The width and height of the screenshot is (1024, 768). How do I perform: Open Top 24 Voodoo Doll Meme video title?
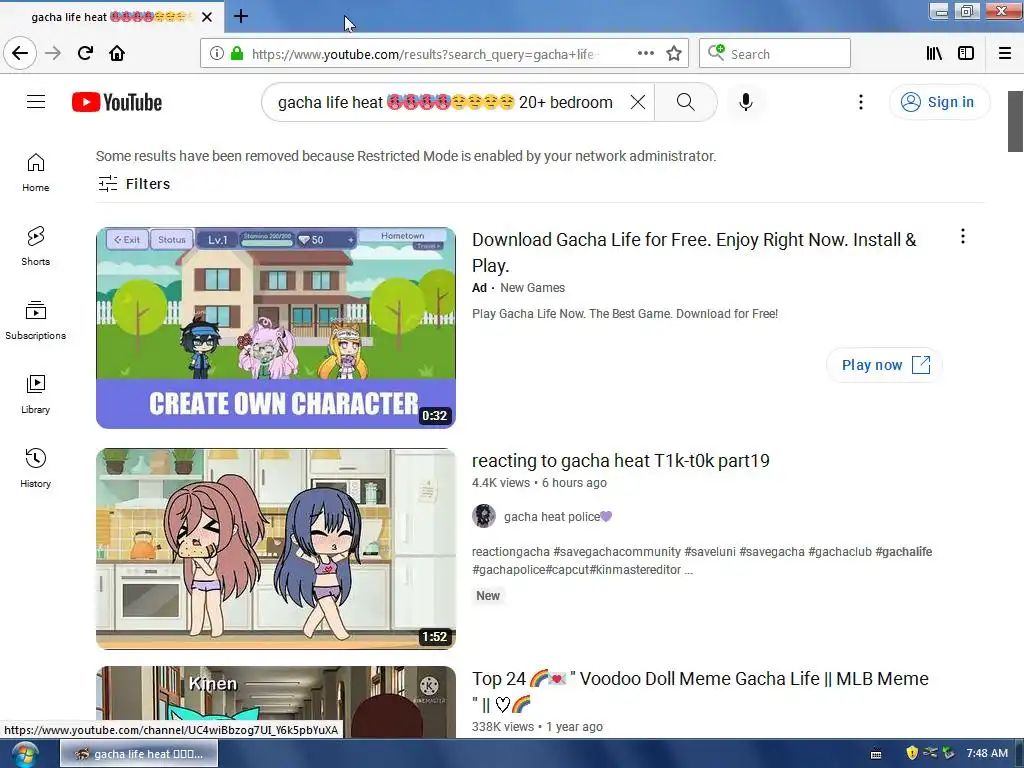pos(700,691)
